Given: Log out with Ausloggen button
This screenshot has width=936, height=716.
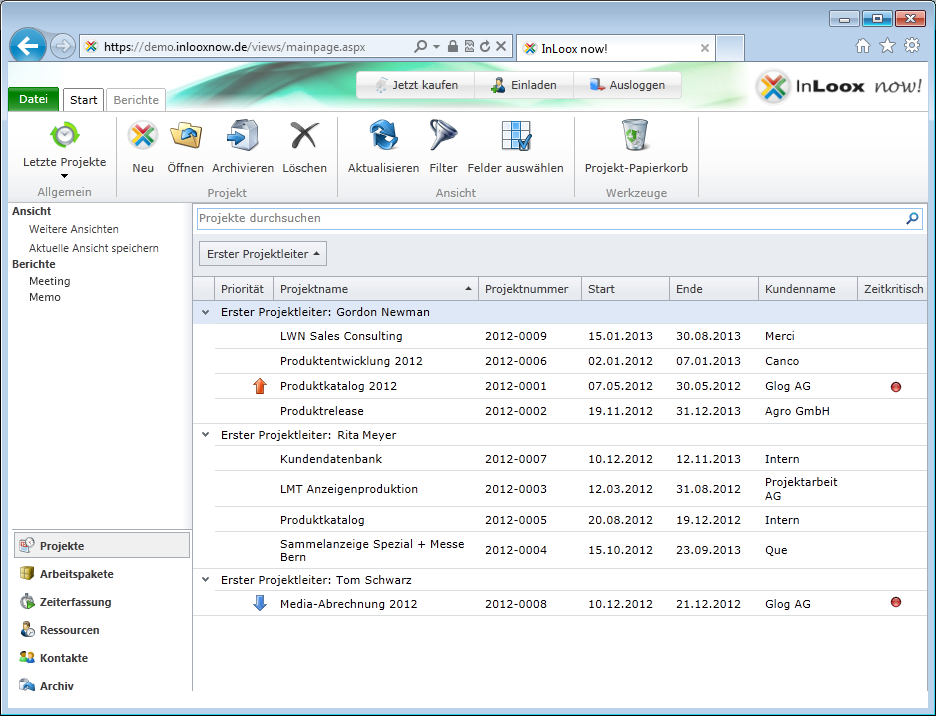Looking at the screenshot, I should coord(627,85).
